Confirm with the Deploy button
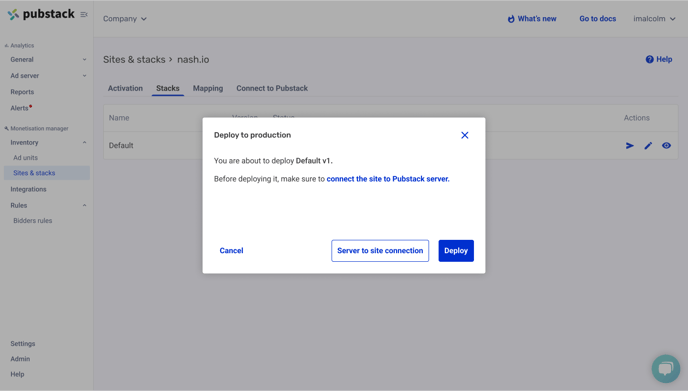The height and width of the screenshot is (391, 688). click(456, 251)
